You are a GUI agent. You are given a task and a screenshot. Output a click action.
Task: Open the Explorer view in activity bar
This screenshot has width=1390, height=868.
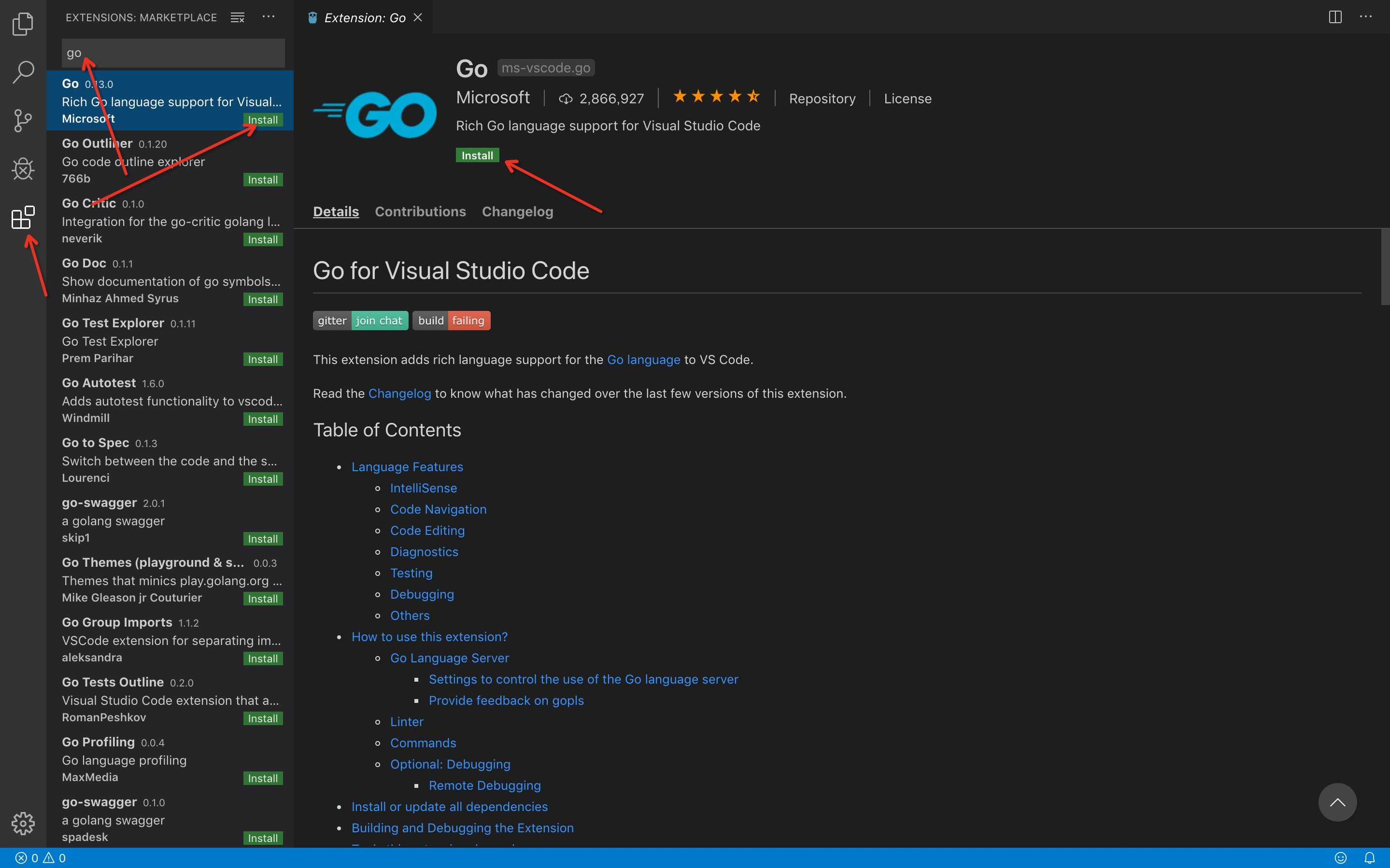(x=23, y=24)
